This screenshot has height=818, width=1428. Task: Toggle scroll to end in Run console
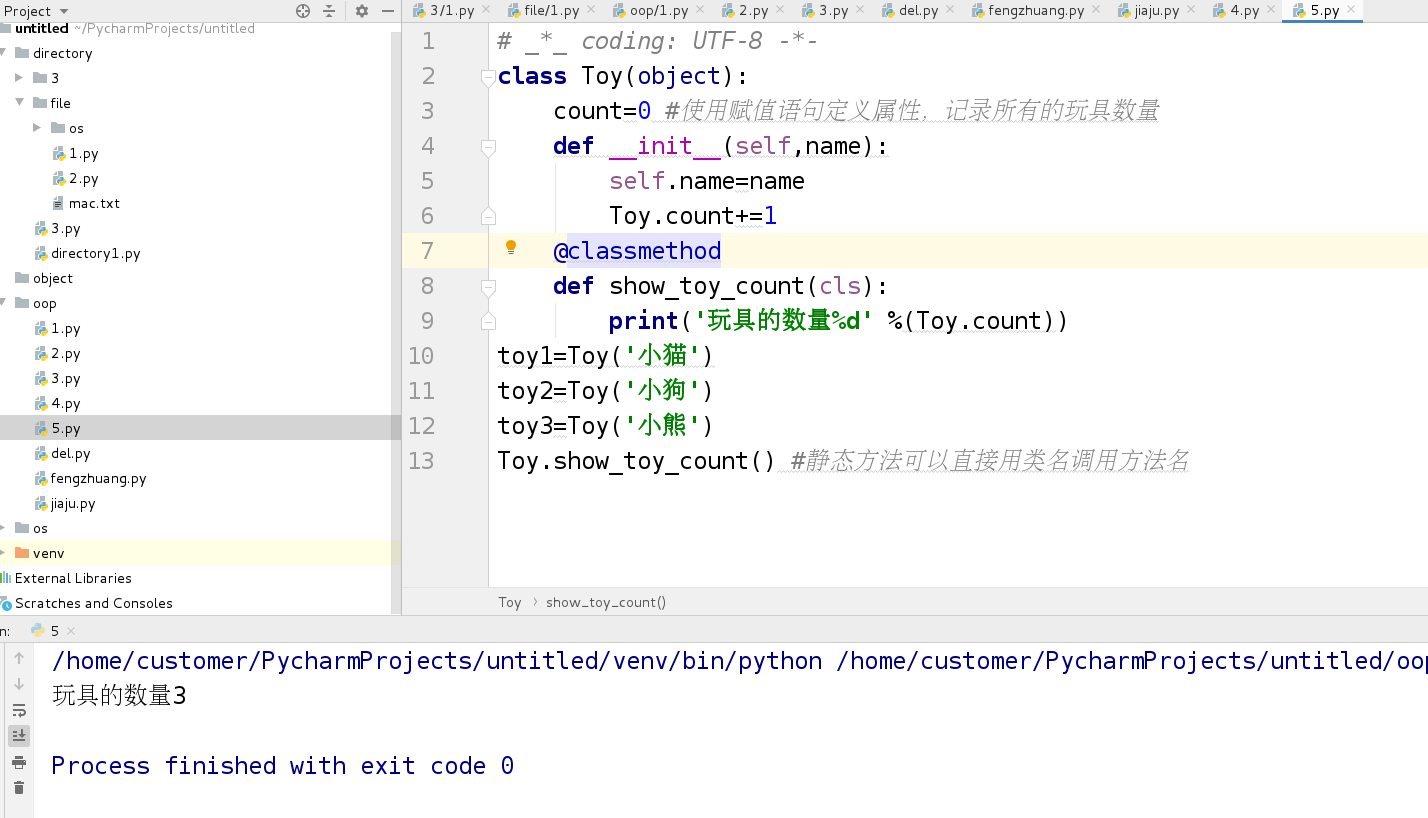tap(18, 736)
